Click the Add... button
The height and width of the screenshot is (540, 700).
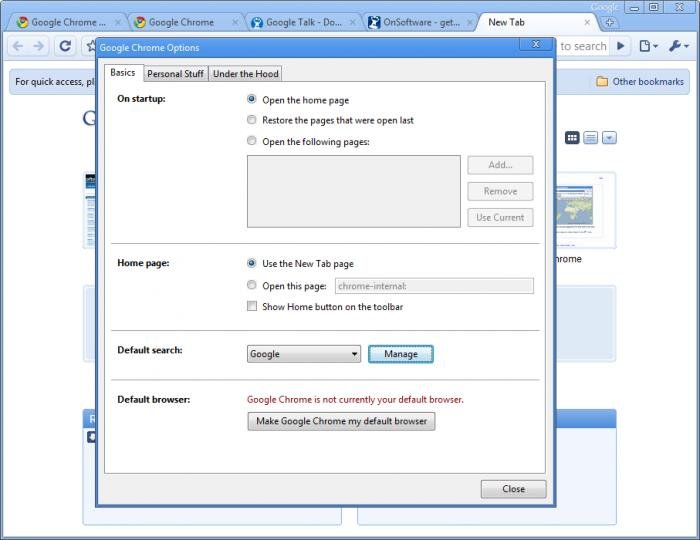tap(500, 165)
